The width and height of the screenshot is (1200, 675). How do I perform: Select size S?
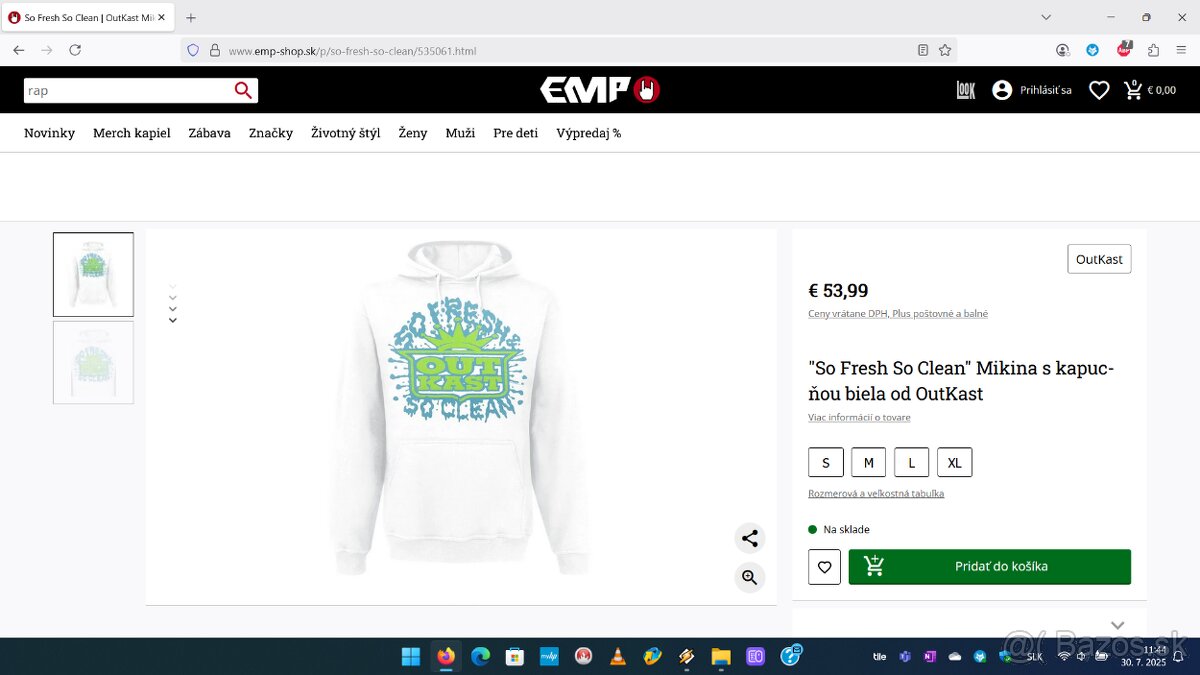826,462
